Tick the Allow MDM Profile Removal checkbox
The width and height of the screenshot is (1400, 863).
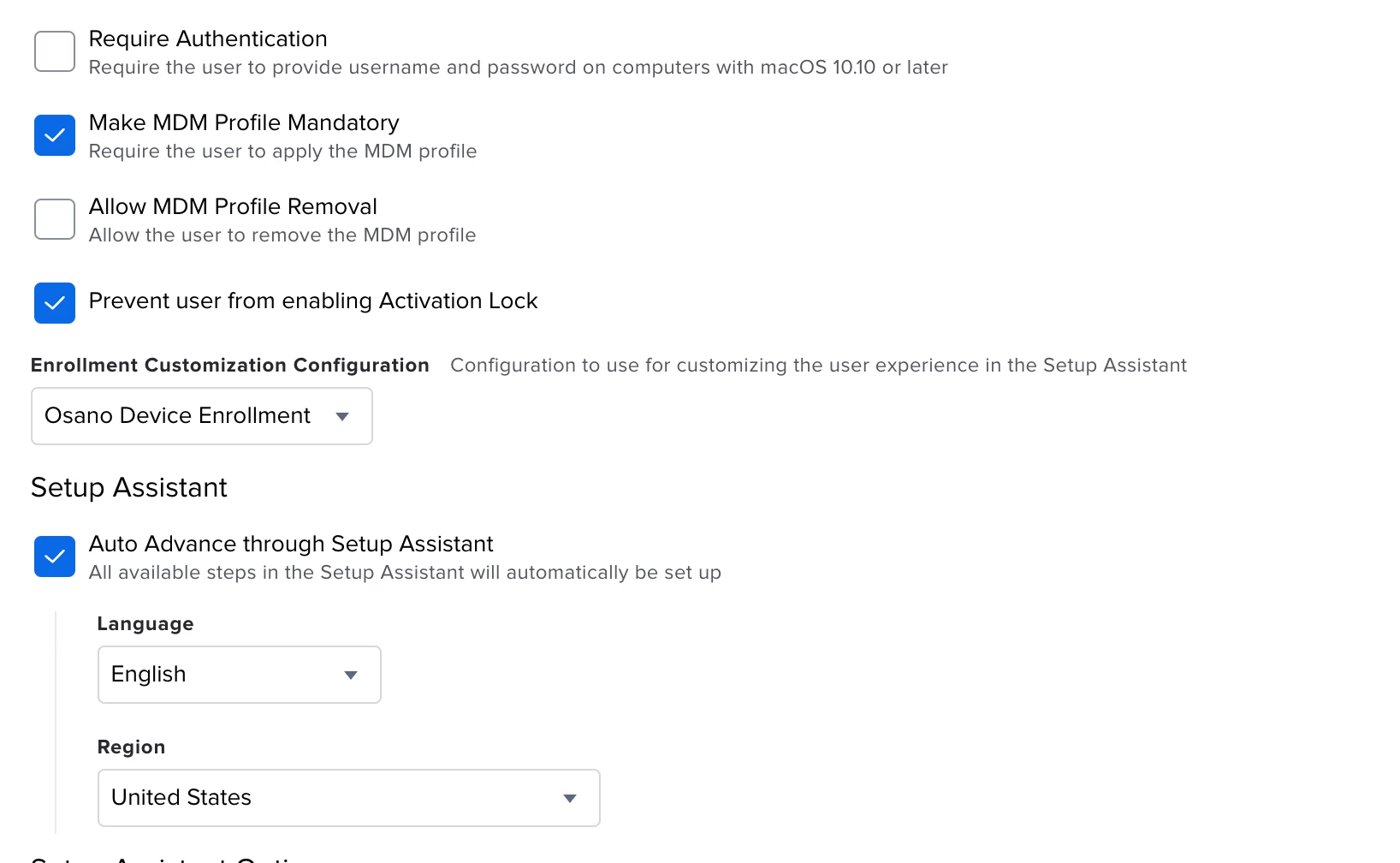pyautogui.click(x=55, y=219)
